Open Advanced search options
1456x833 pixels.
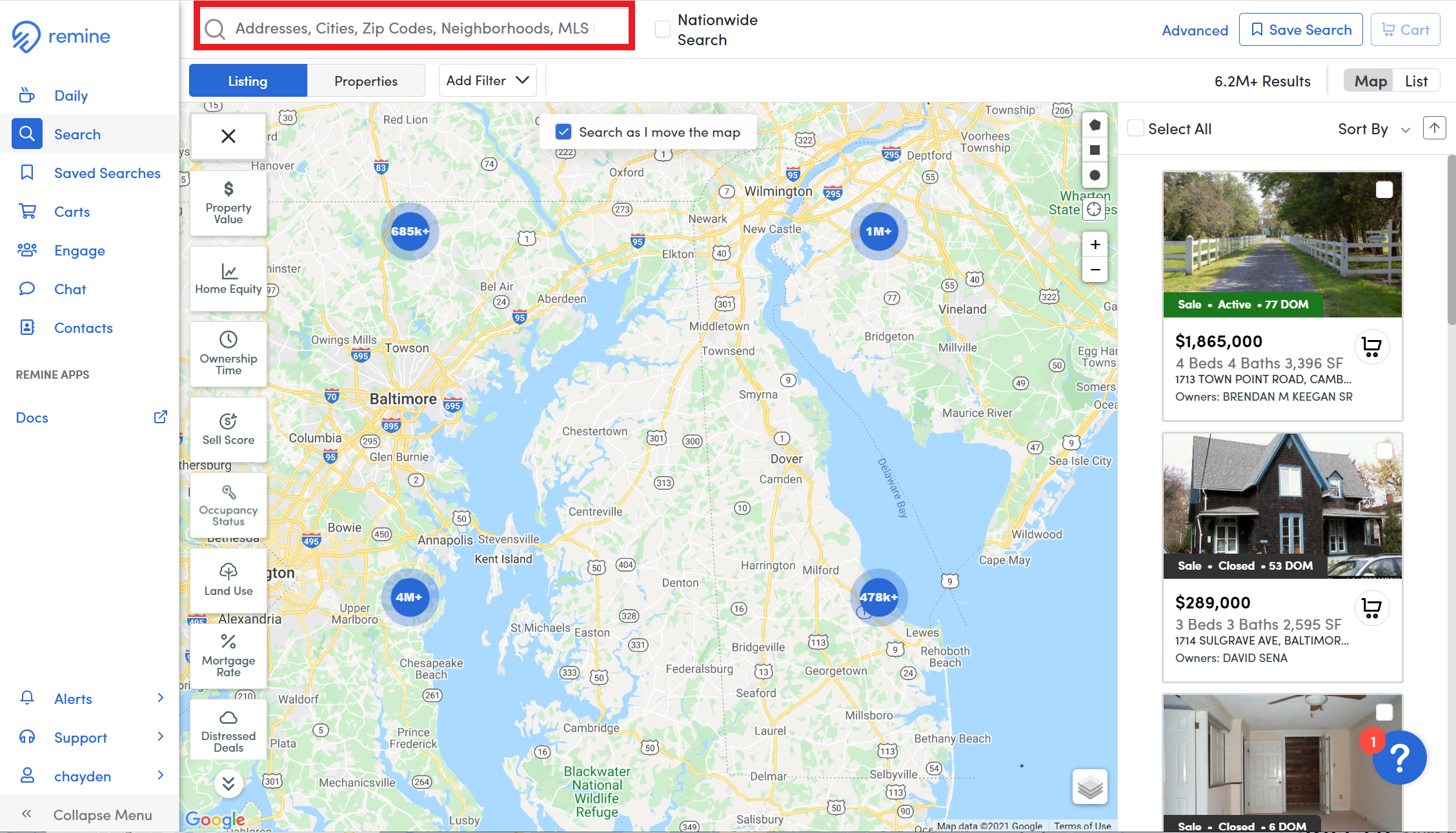coord(1195,30)
